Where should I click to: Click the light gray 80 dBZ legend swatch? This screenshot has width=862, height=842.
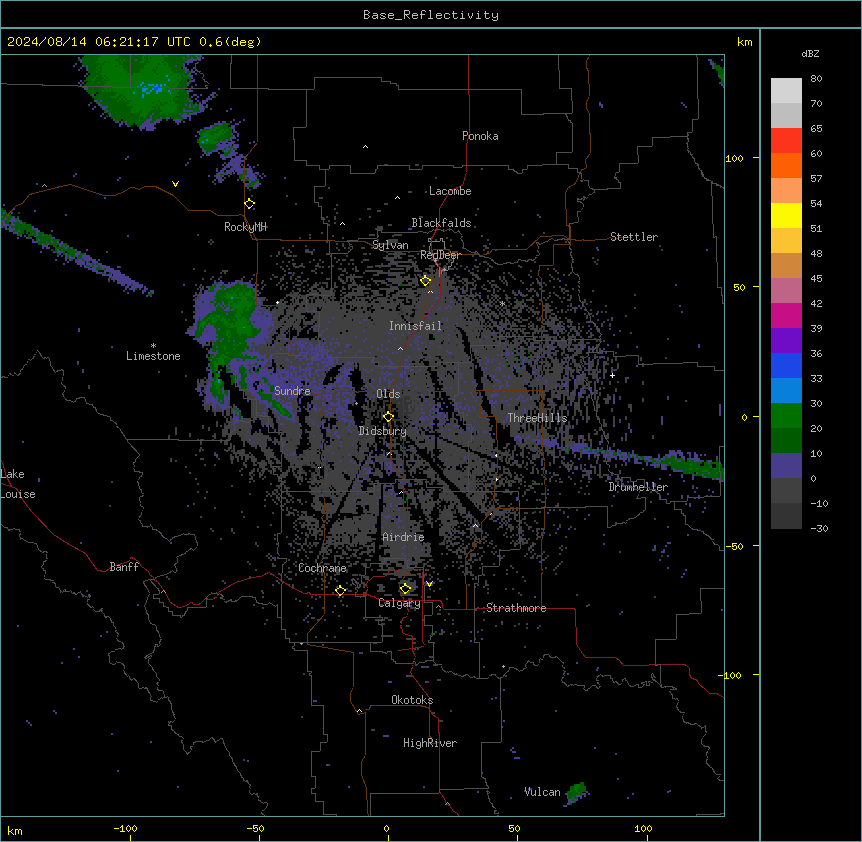(786, 90)
